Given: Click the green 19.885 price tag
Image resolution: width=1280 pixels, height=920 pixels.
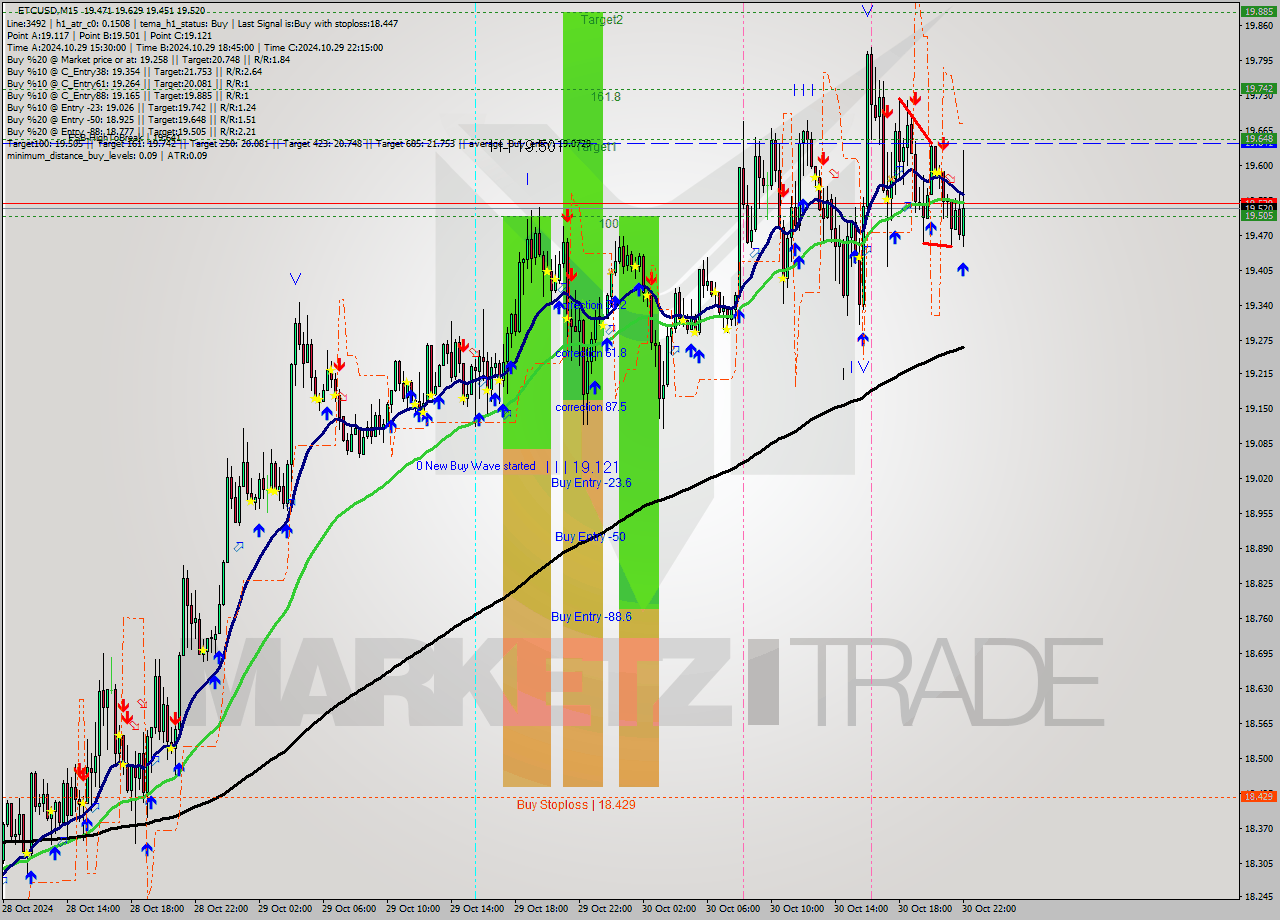Looking at the screenshot, I should [x=1258, y=12].
